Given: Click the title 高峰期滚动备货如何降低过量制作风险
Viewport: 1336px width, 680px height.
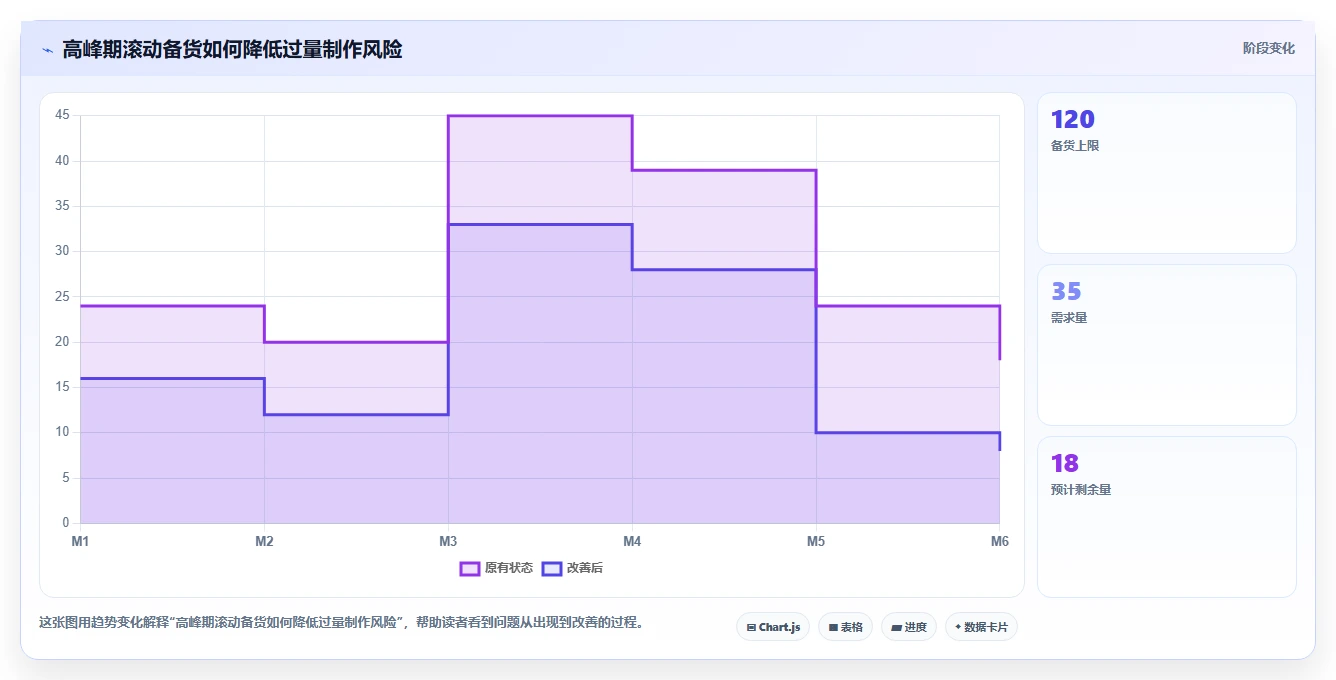Looking at the screenshot, I should point(232,49).
